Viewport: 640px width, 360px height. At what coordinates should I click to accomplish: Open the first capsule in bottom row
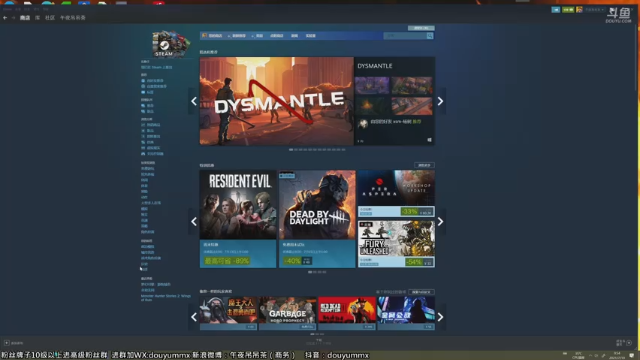[x=229, y=313]
